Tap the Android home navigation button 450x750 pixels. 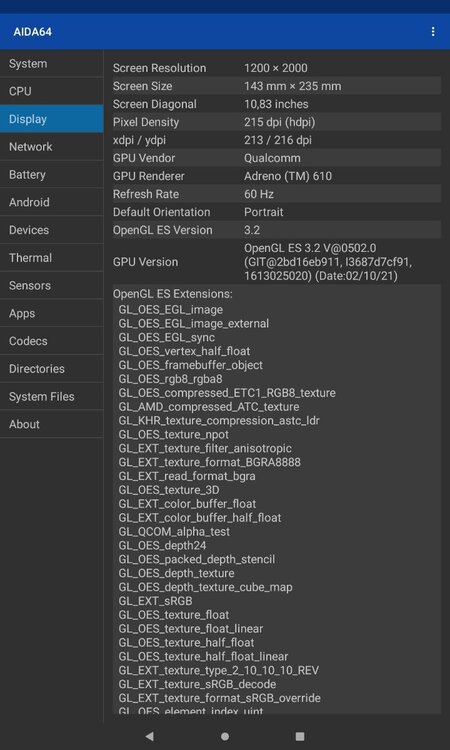[225, 736]
